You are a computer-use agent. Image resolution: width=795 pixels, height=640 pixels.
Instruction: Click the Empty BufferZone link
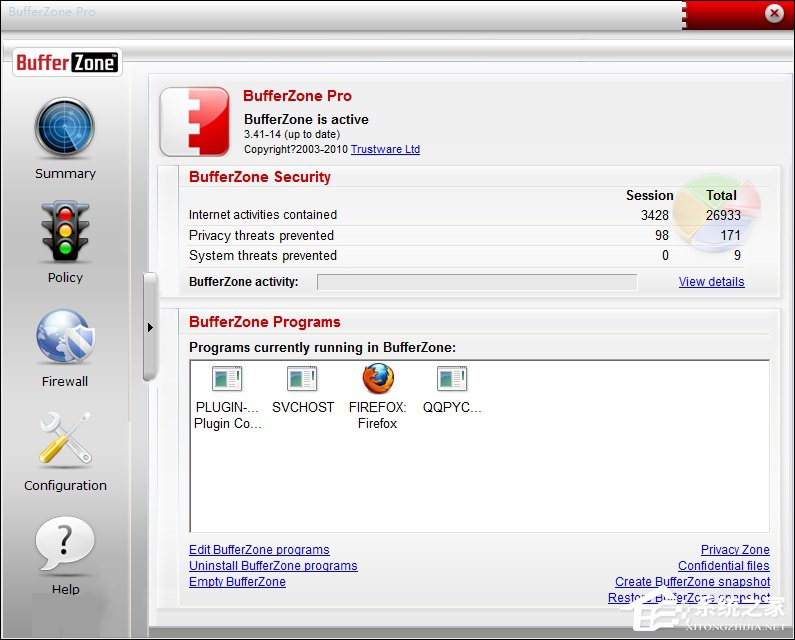[237, 582]
